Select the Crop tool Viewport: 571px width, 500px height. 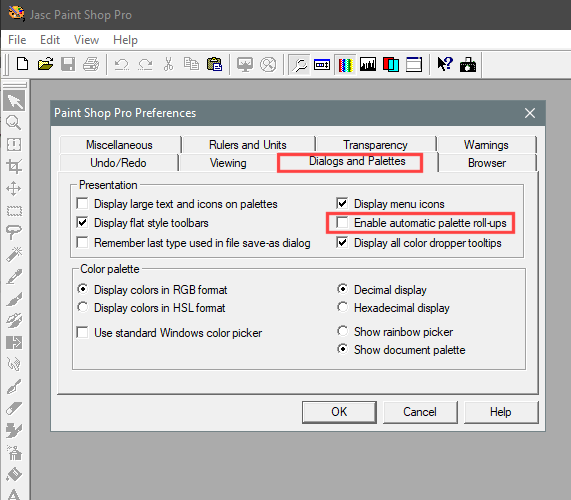tap(14, 166)
